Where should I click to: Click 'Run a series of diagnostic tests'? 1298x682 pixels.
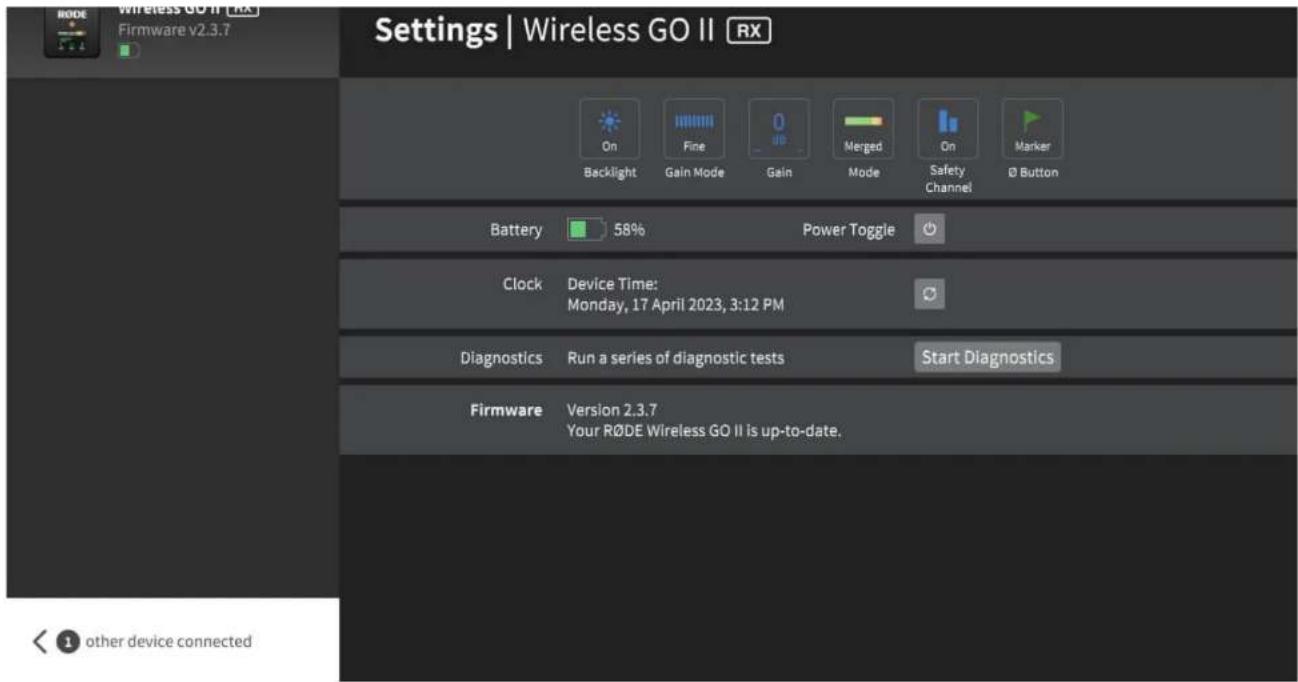pyautogui.click(x=675, y=358)
